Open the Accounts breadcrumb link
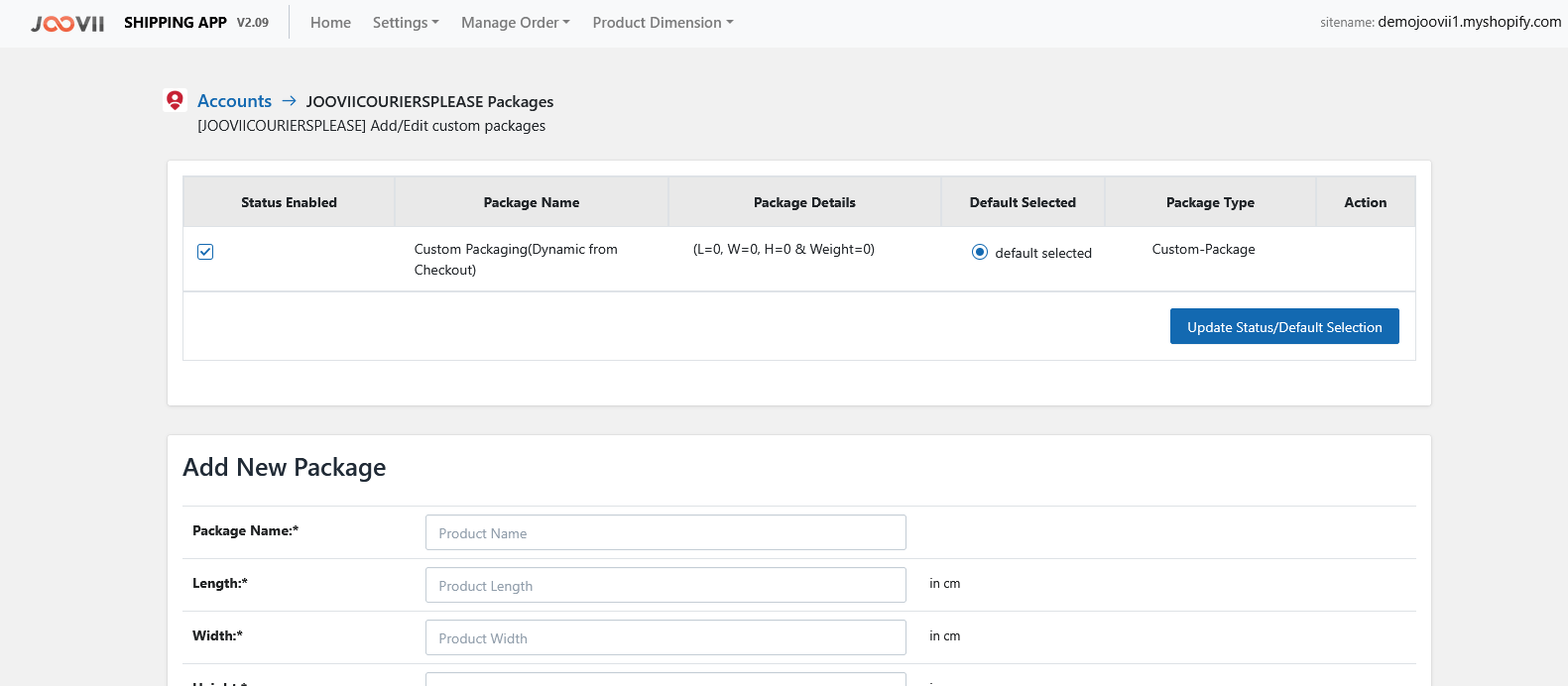The width and height of the screenshot is (1568, 686). tap(234, 101)
